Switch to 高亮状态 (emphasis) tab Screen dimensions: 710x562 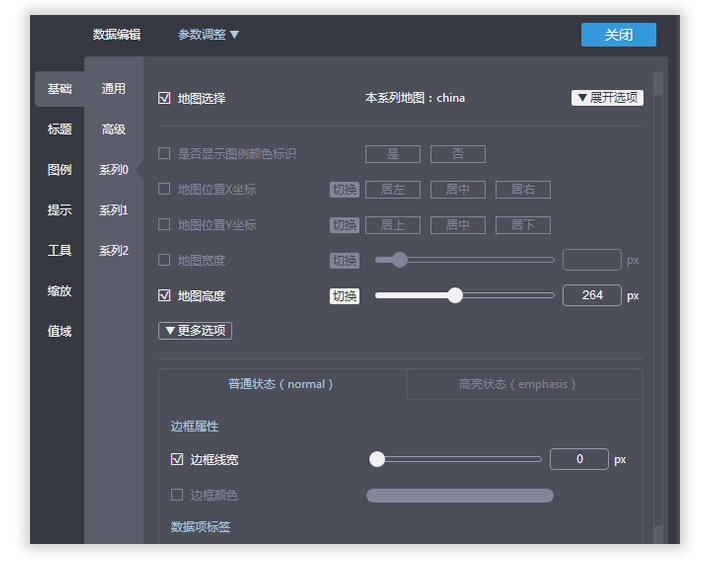[x=525, y=384]
